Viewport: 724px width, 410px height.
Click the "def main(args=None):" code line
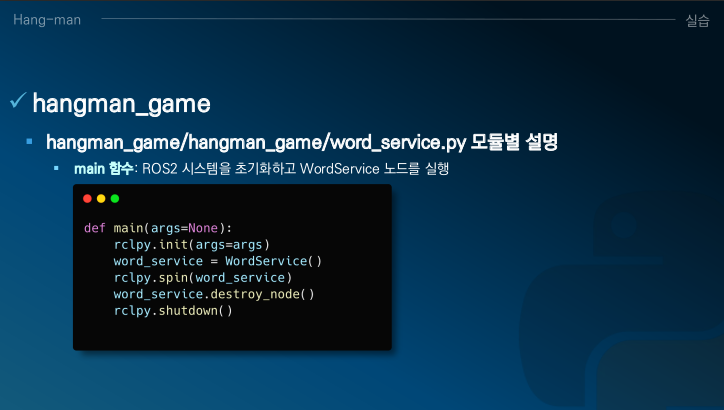[x=158, y=228]
